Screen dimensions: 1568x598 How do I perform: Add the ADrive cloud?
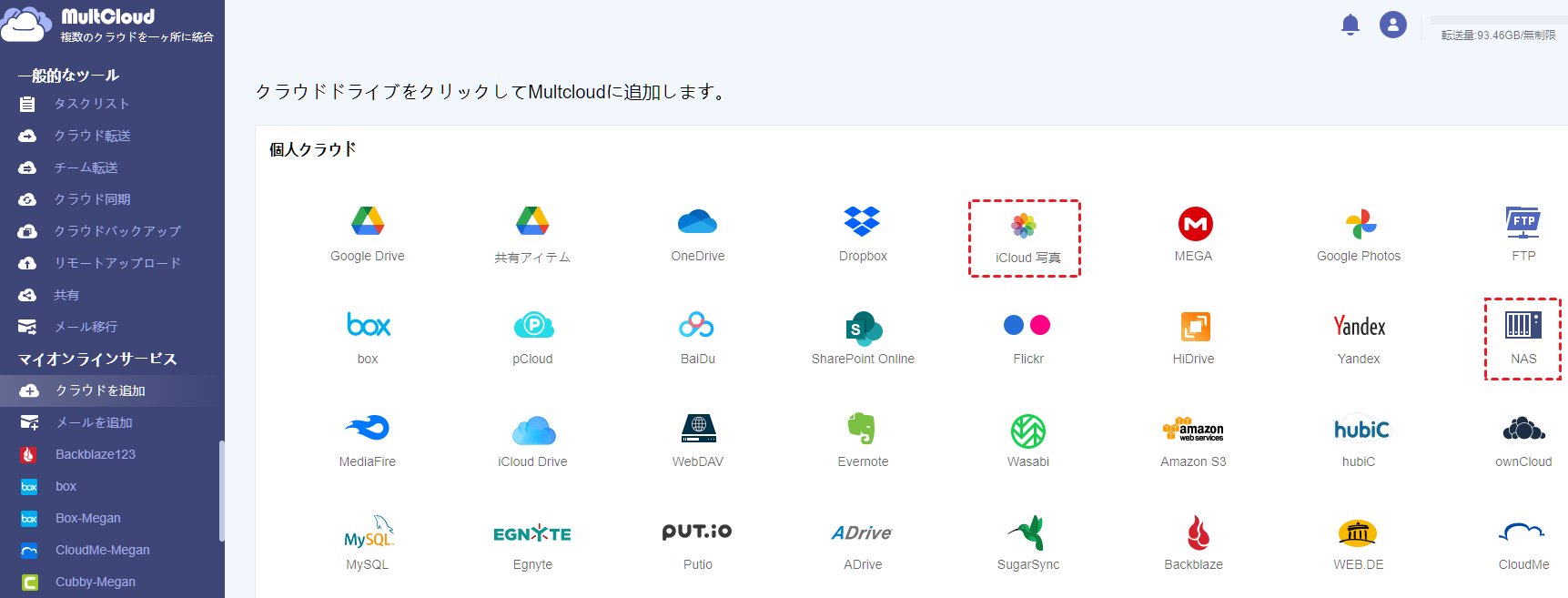[862, 532]
